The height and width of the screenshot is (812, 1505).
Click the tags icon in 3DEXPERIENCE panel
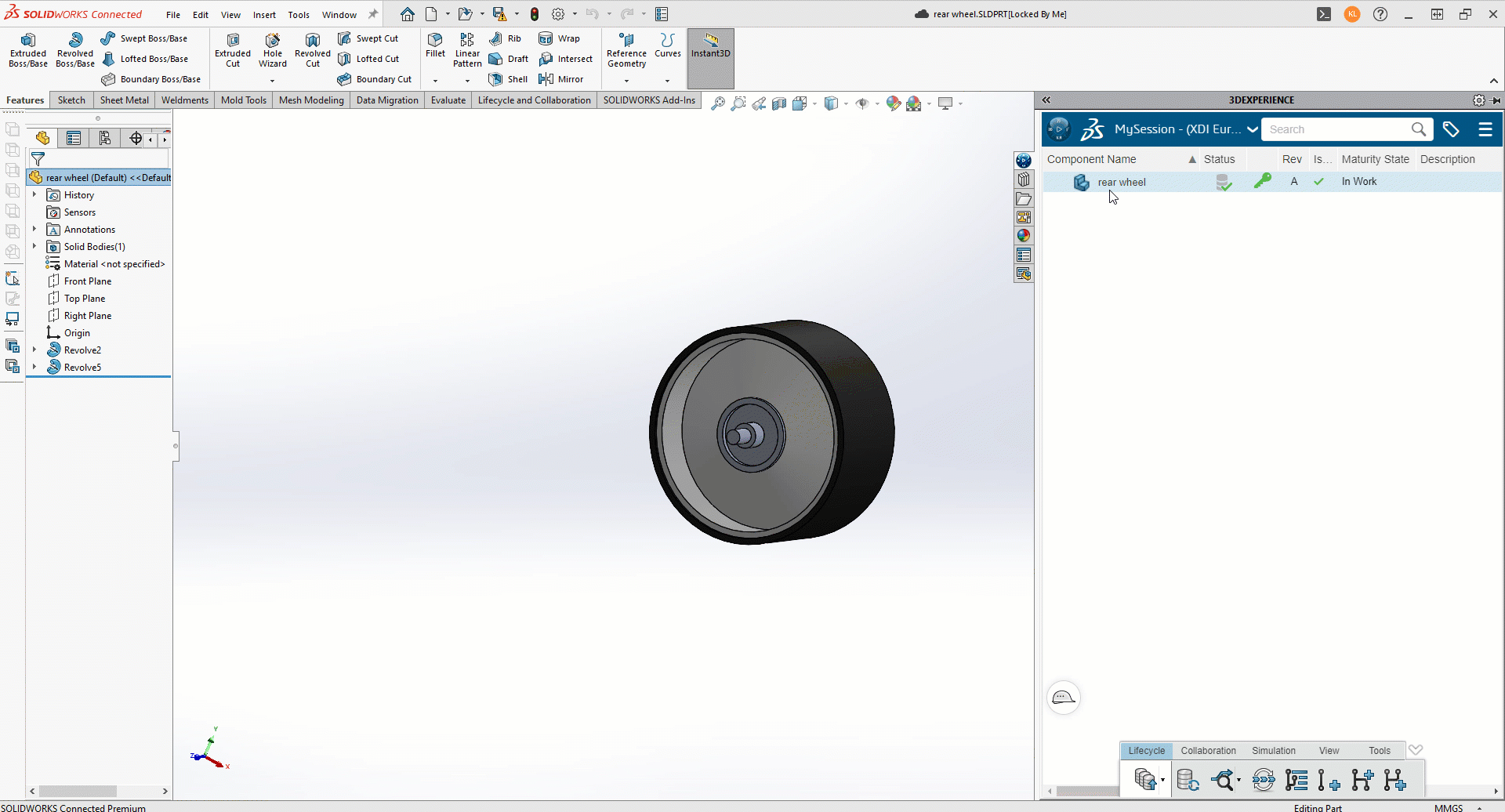[x=1451, y=129]
